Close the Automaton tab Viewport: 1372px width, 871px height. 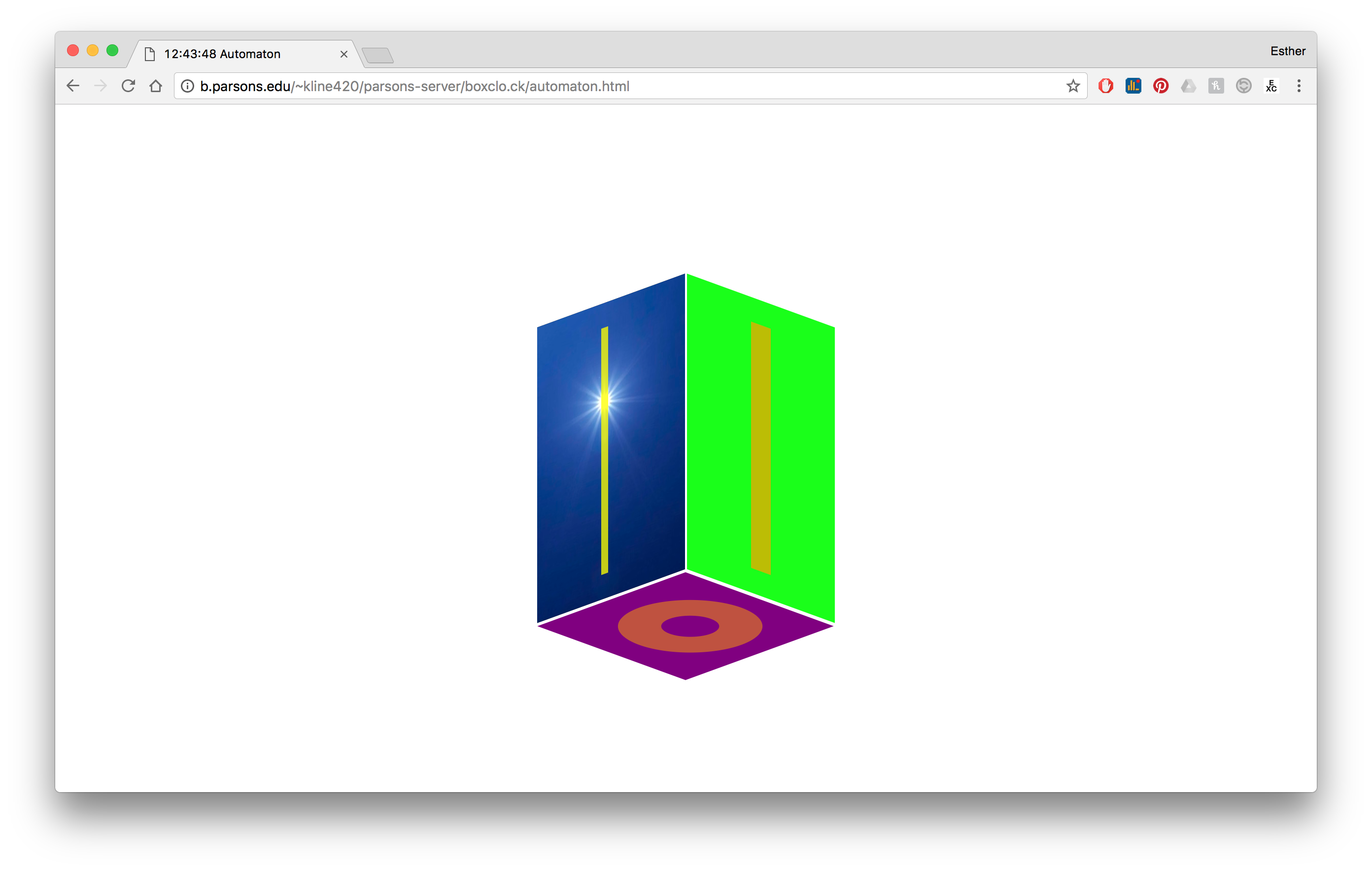point(343,54)
